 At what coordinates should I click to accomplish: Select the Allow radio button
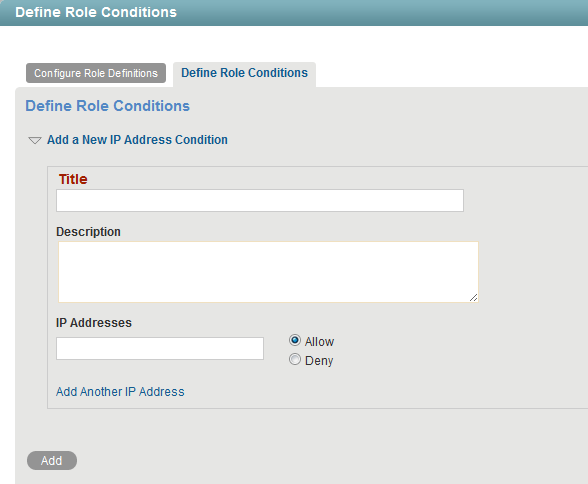click(295, 340)
